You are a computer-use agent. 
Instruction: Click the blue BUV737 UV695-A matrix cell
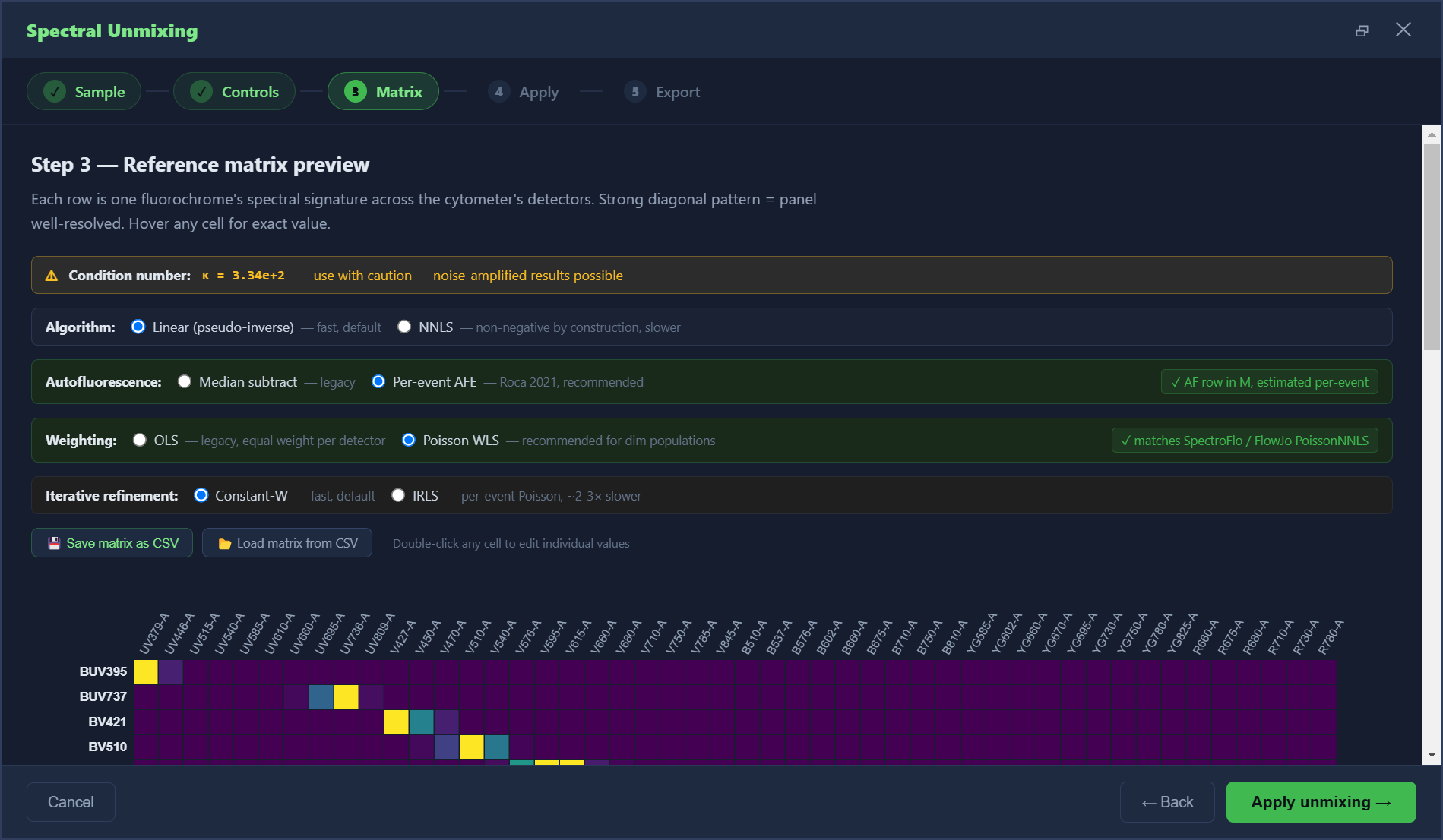click(321, 697)
